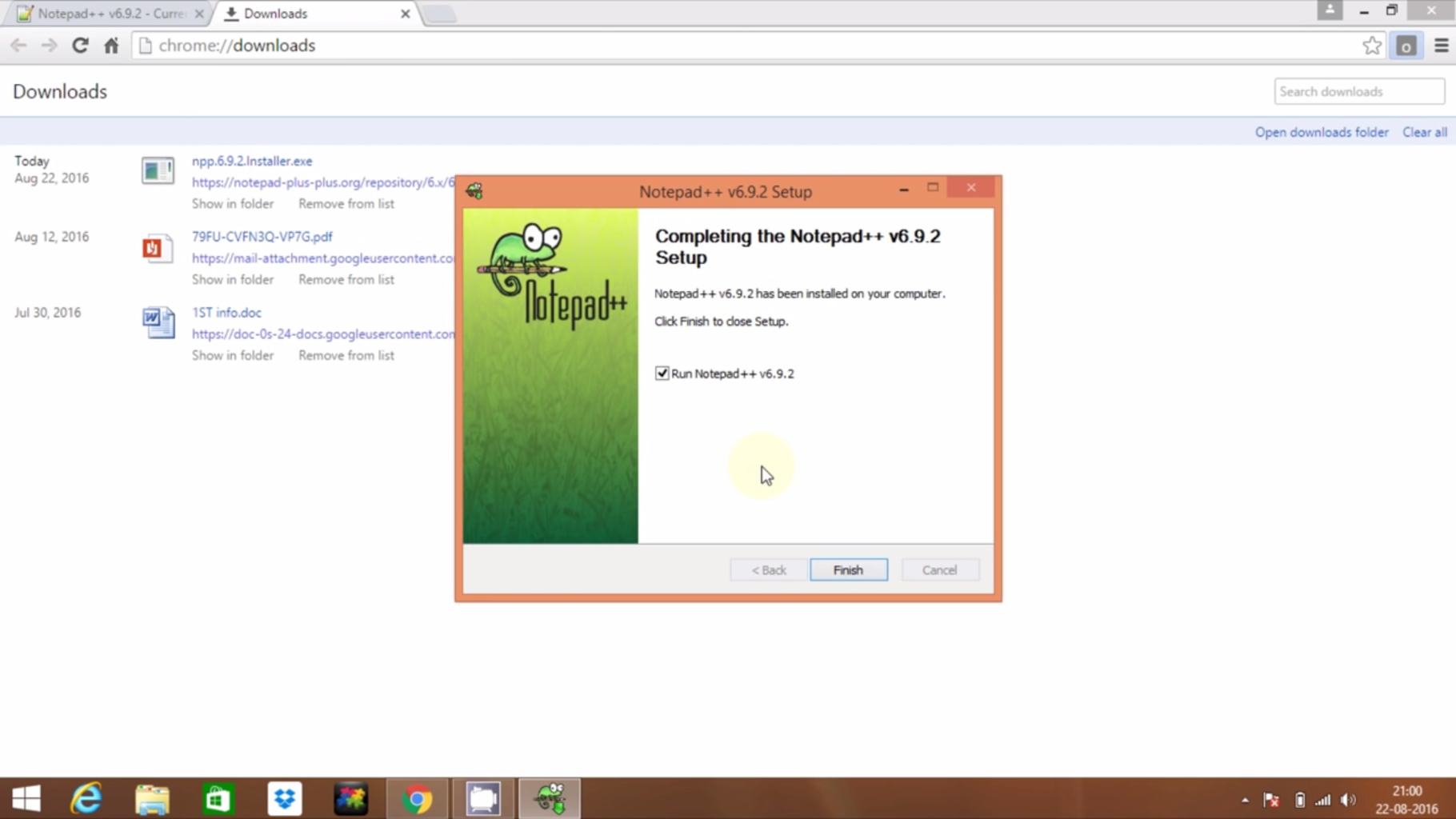The height and width of the screenshot is (819, 1456).
Task: Click the screen recorder taskbar icon
Action: 483,798
